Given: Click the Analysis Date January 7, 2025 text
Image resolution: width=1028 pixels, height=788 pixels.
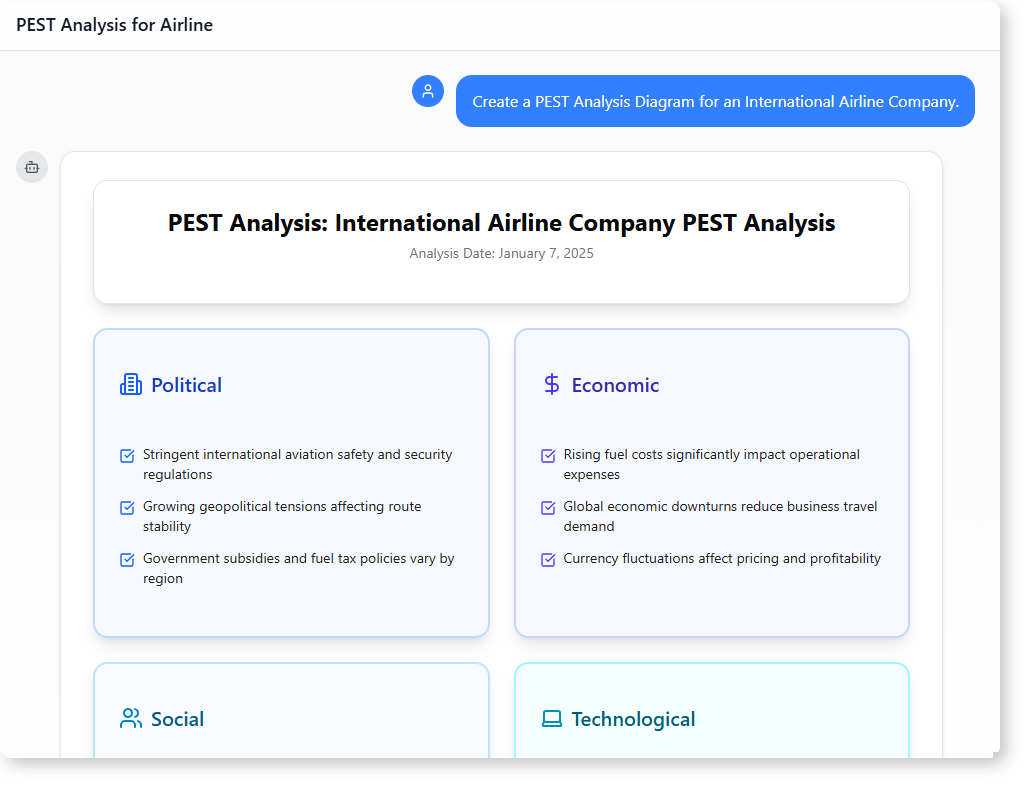Looking at the screenshot, I should (501, 253).
